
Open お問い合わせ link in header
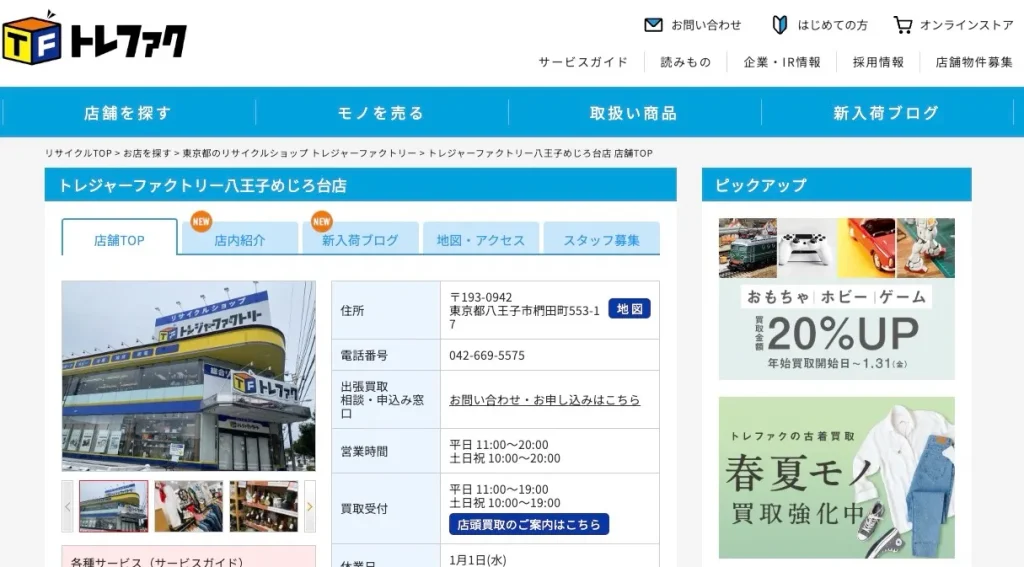click(x=706, y=25)
